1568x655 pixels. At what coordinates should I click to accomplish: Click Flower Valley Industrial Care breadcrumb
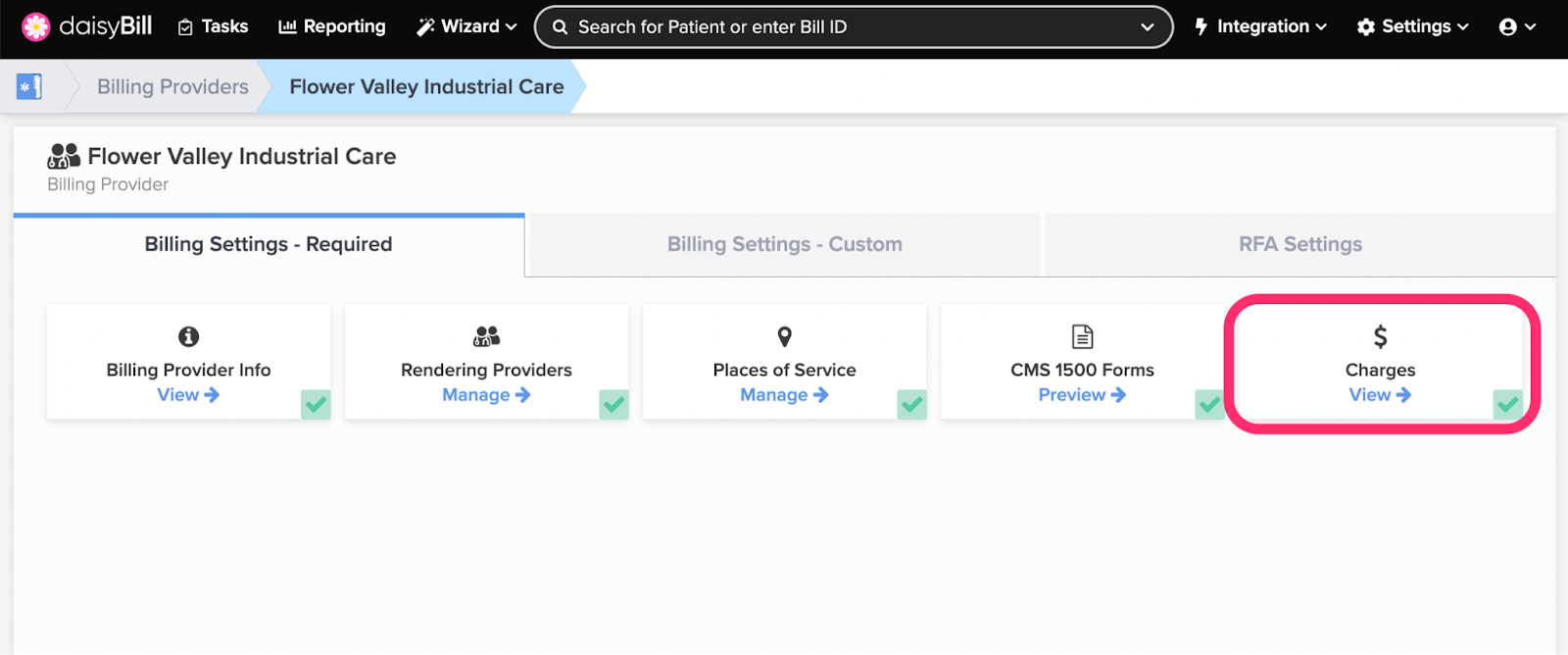(426, 86)
